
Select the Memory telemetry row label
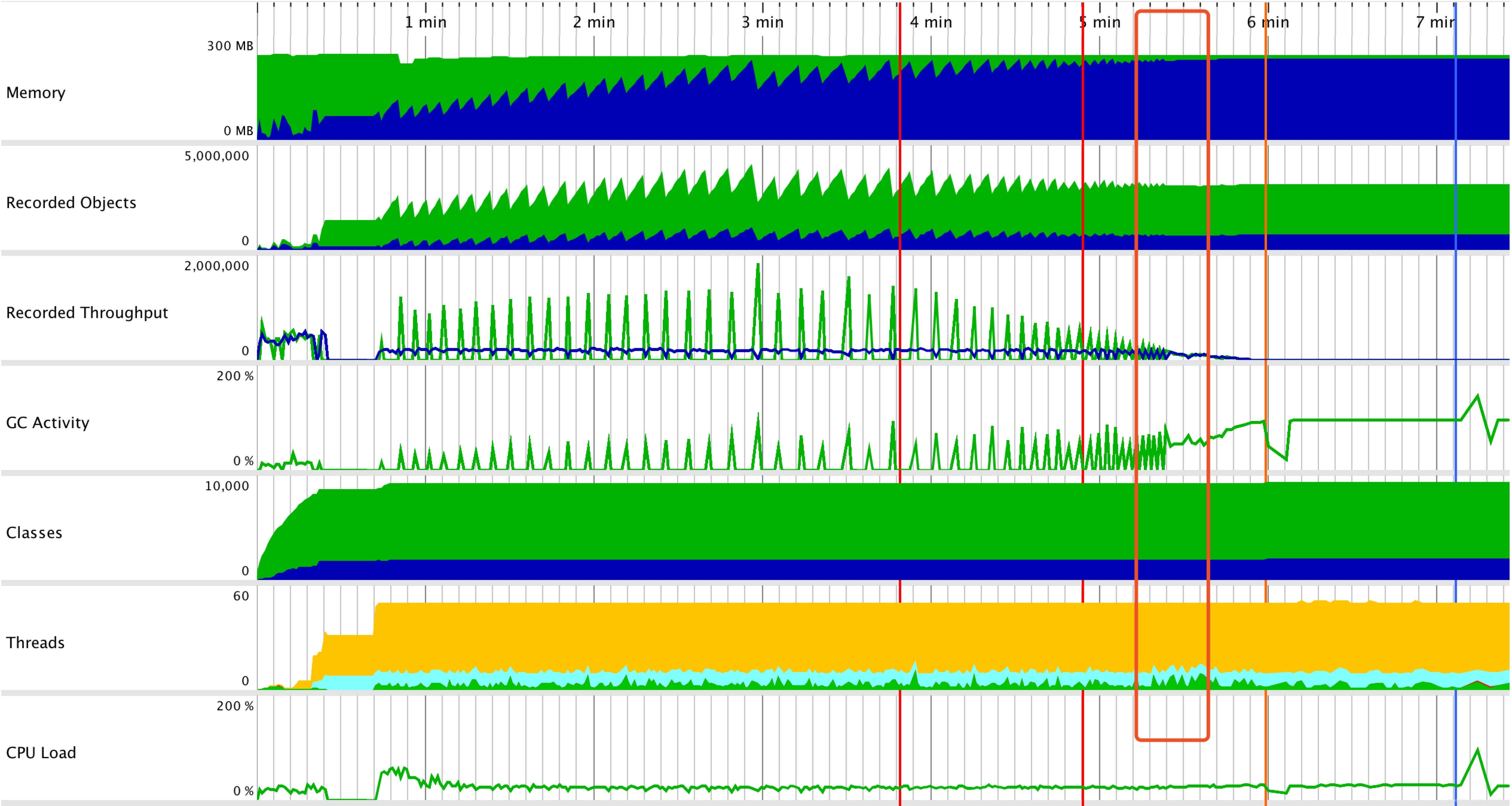[x=36, y=93]
